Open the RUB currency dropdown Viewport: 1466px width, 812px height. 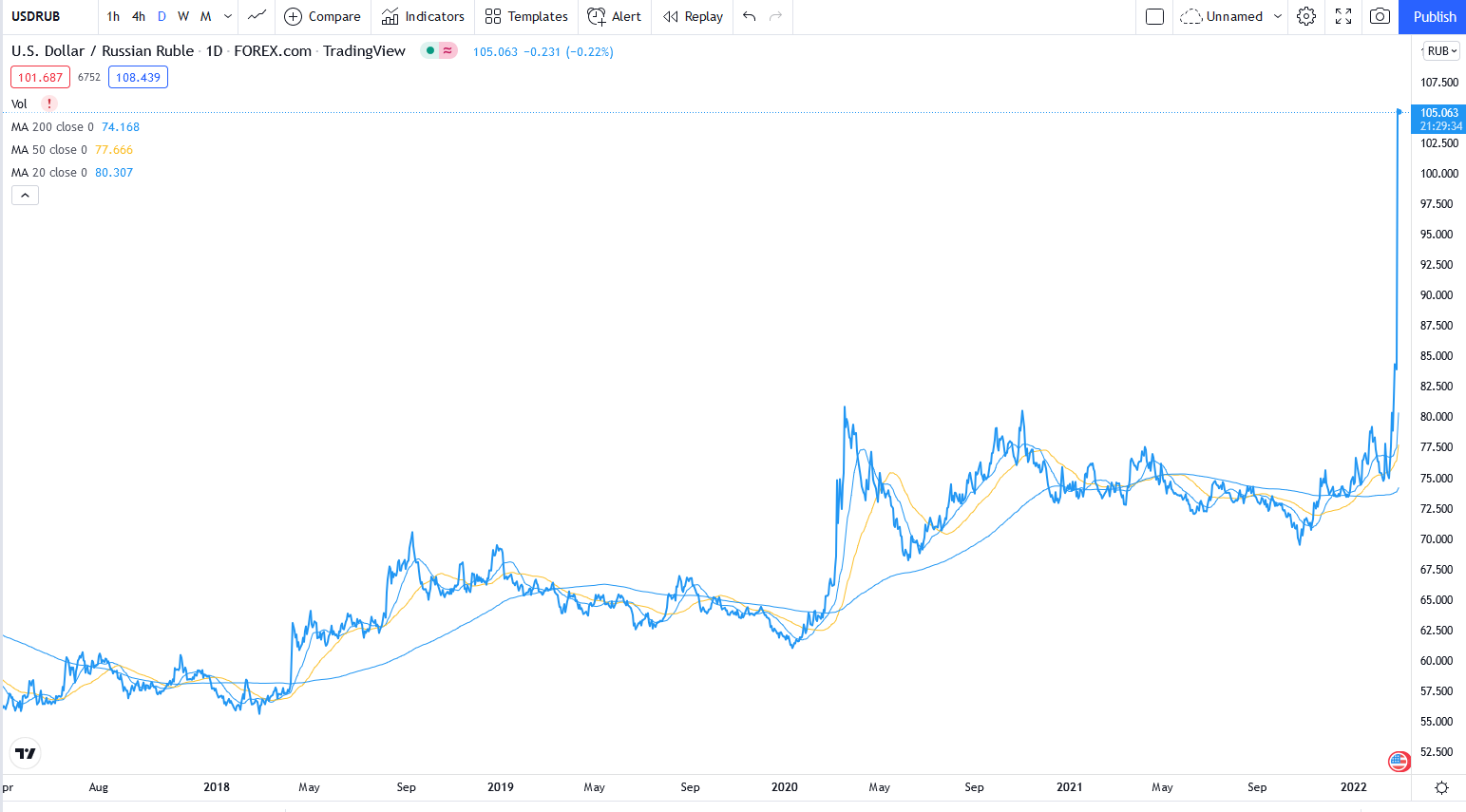tap(1441, 51)
